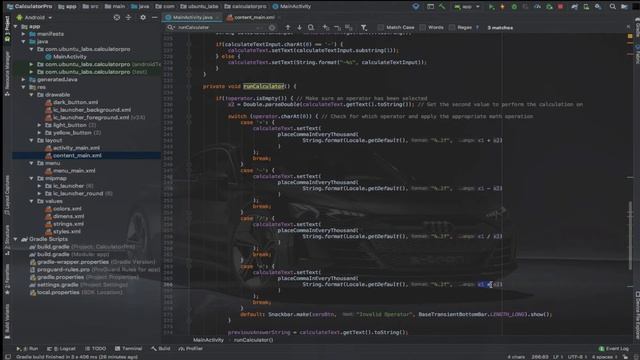The image size is (640, 360).
Task: Expand the light_button drawable node
Action: 39,125
